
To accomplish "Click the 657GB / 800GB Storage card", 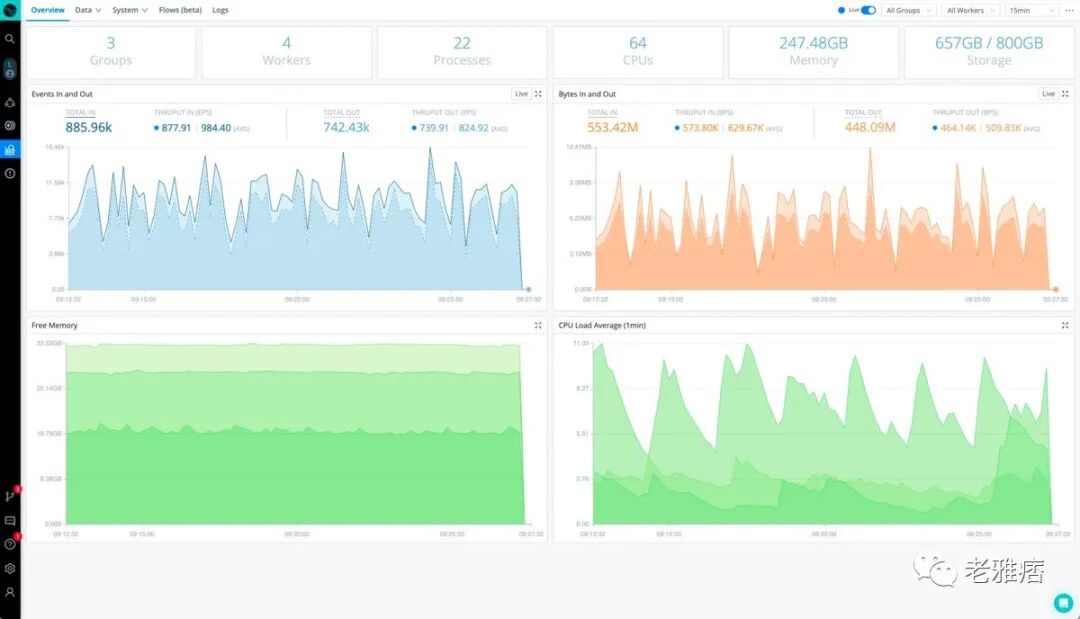I will coord(989,52).
